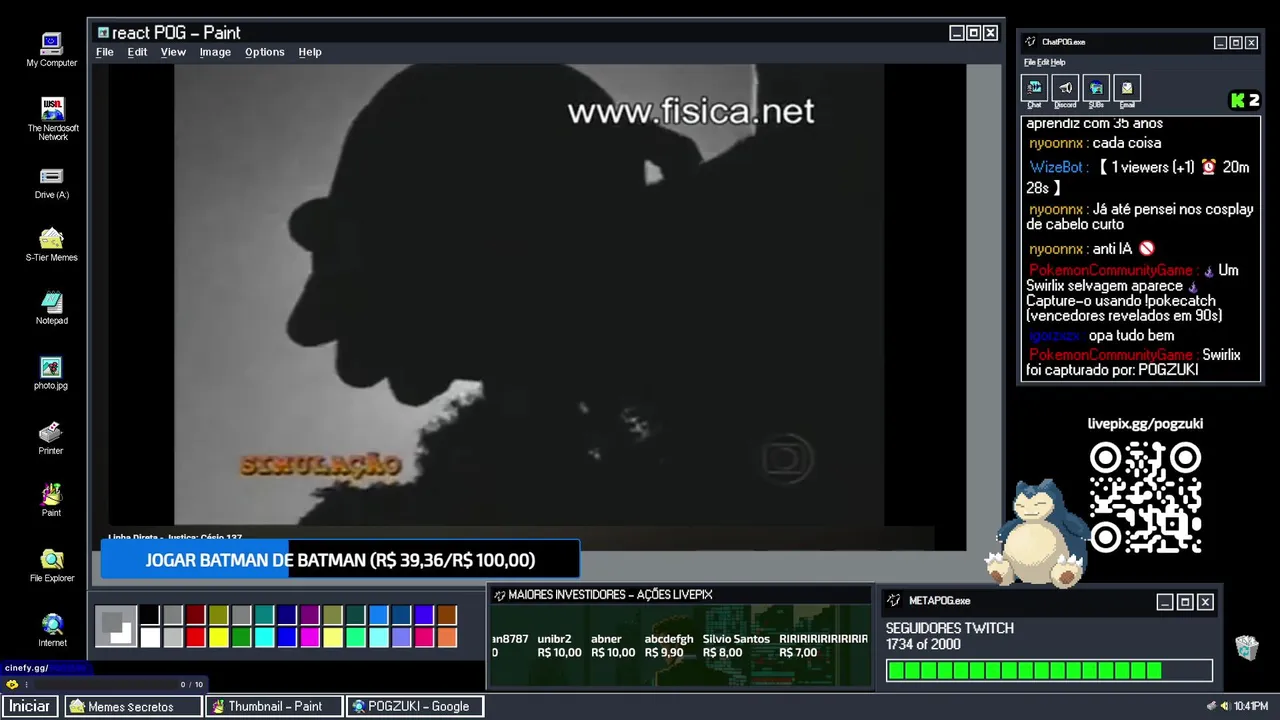Click the react POG Paint title bar icon
This screenshot has height=720, width=1280.
tap(103, 33)
